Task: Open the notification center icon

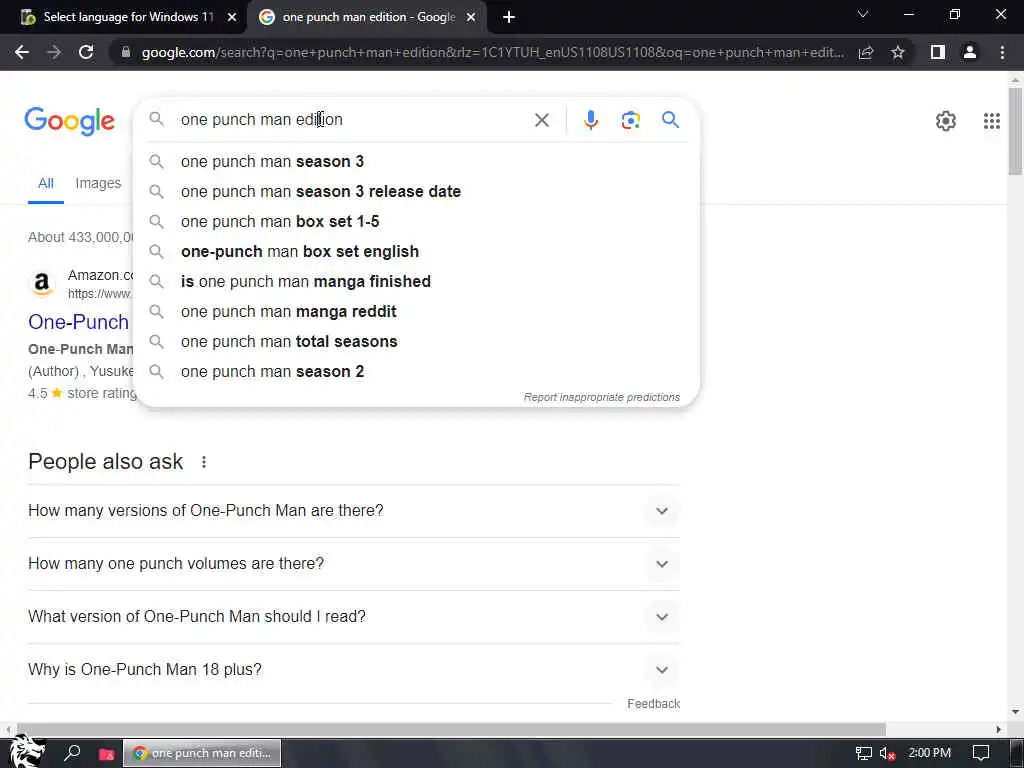Action: (x=980, y=754)
